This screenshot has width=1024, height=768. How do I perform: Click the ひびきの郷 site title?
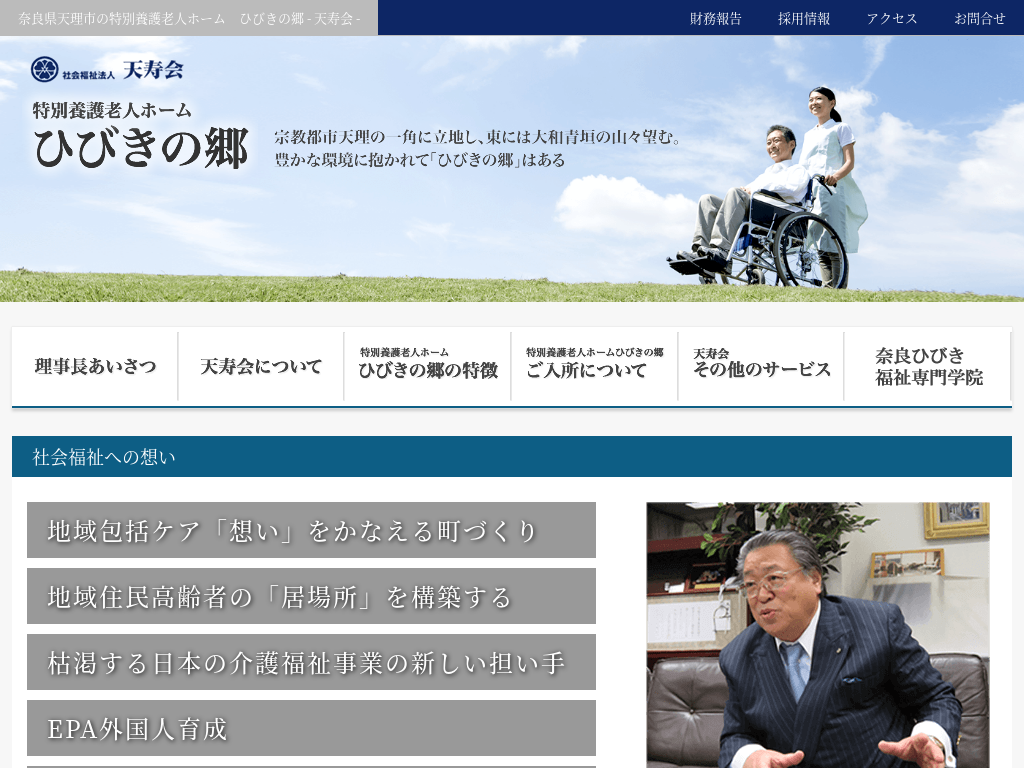141,148
